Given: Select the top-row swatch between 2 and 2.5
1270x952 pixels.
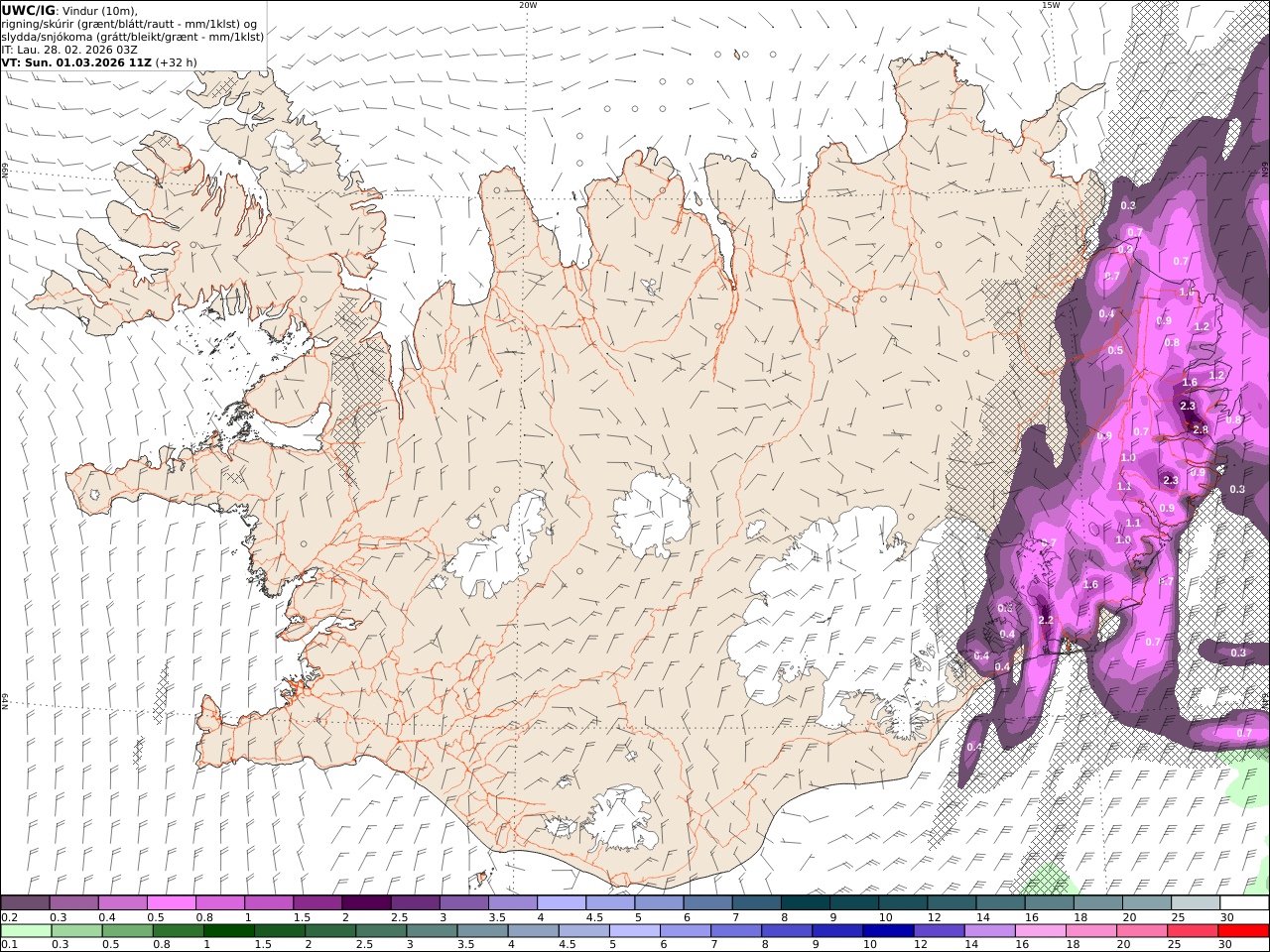Looking at the screenshot, I should click(366, 903).
